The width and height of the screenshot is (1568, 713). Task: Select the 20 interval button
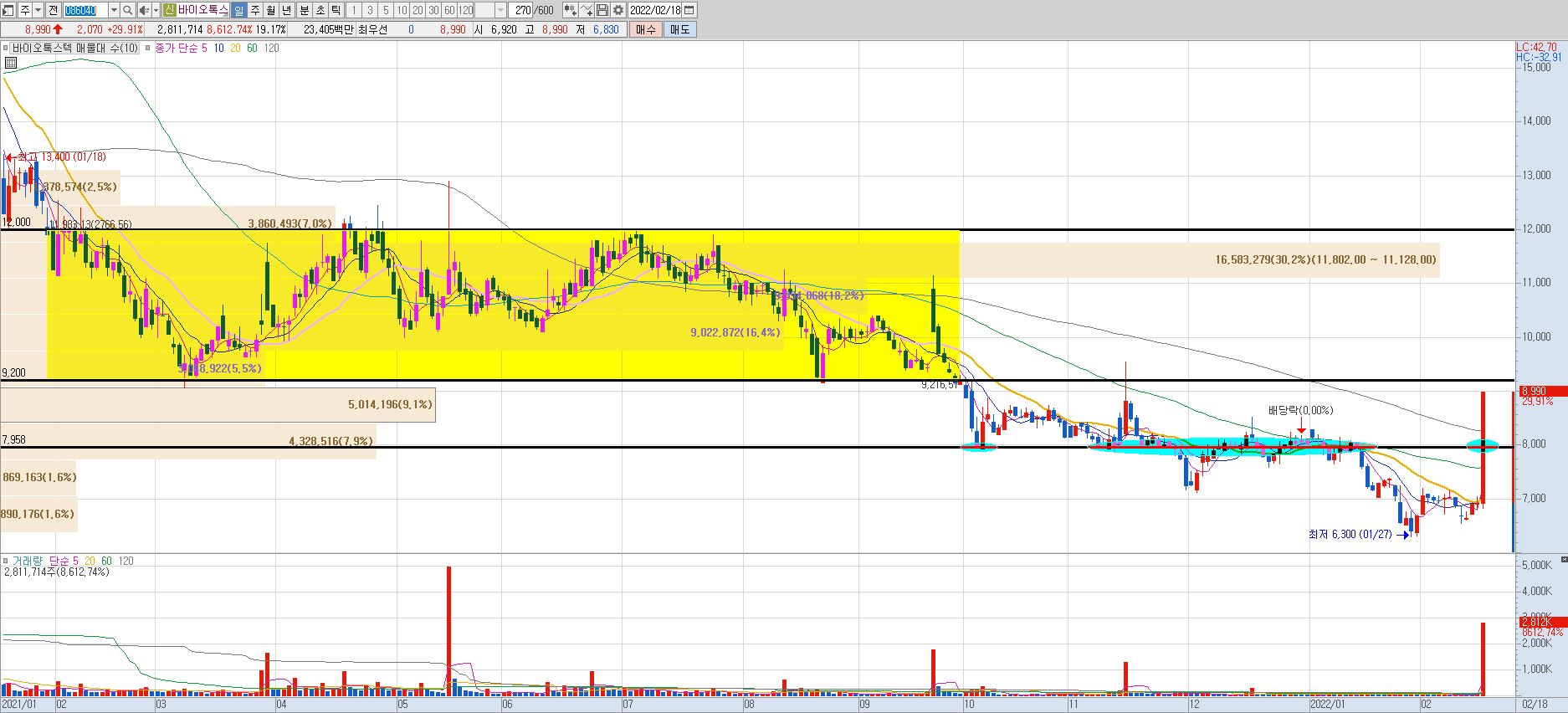pyautogui.click(x=418, y=10)
